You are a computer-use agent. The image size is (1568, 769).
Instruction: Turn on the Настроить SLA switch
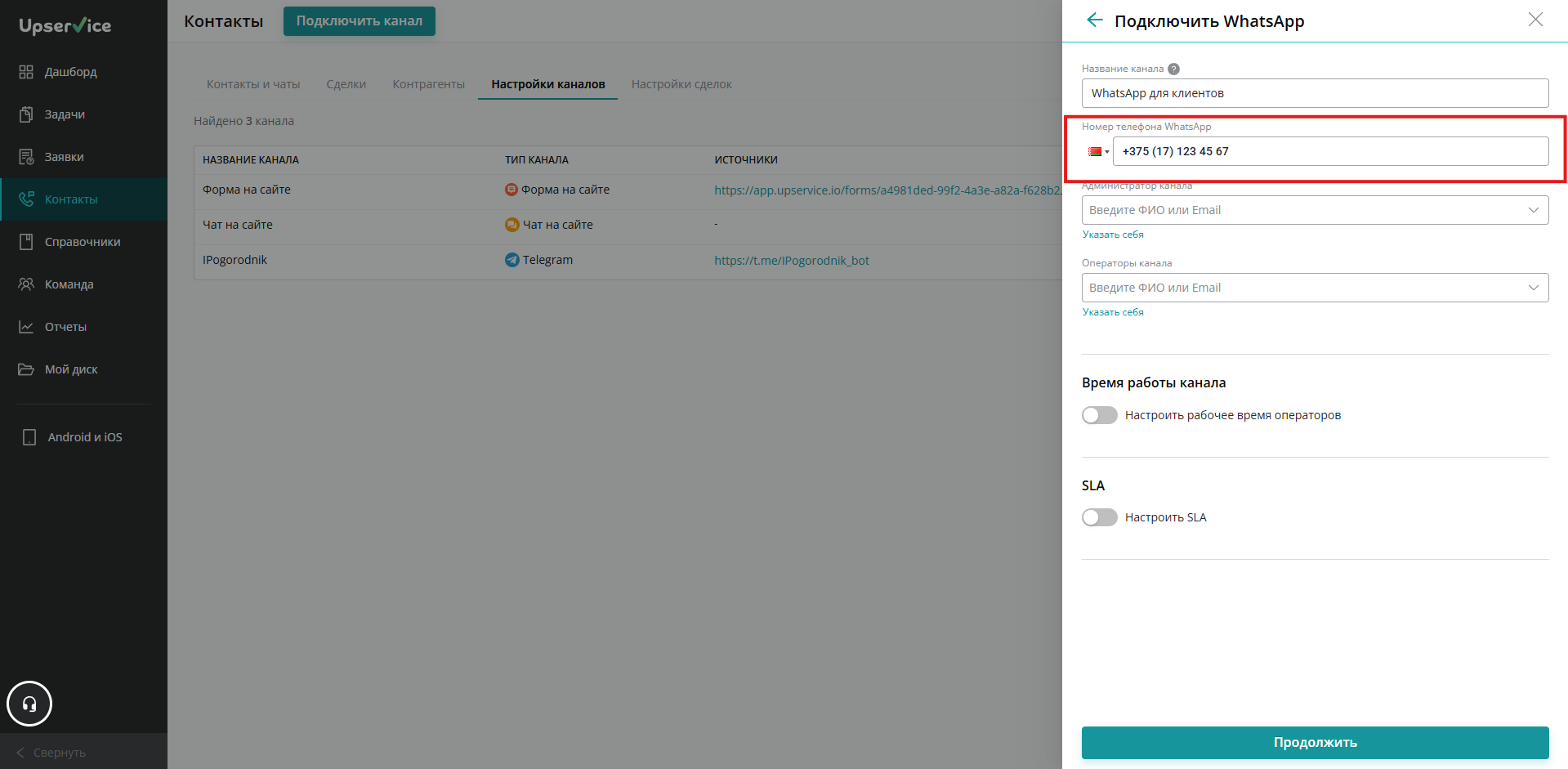[x=1099, y=517]
